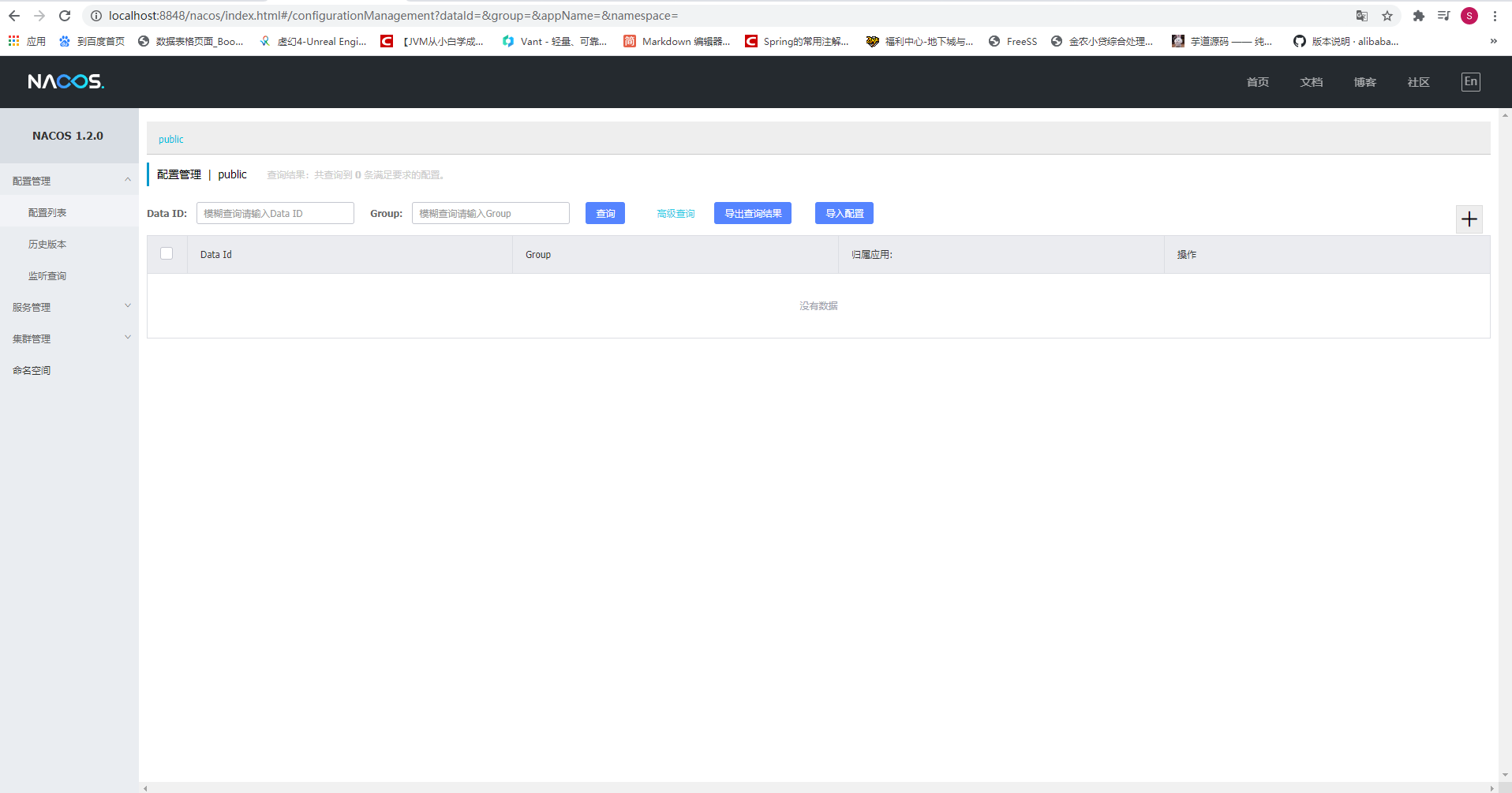The height and width of the screenshot is (793, 1512).
Task: Click the plus icon to add config
Action: click(1469, 219)
